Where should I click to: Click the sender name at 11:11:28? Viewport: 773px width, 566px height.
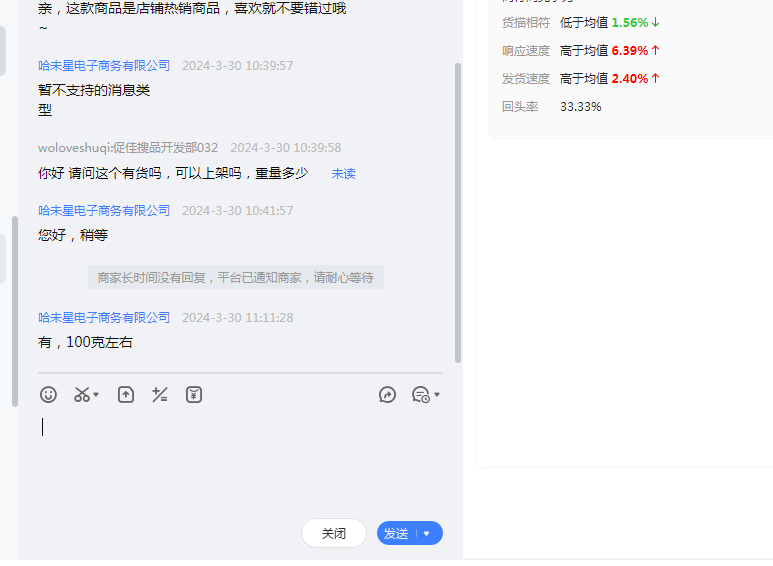[104, 317]
